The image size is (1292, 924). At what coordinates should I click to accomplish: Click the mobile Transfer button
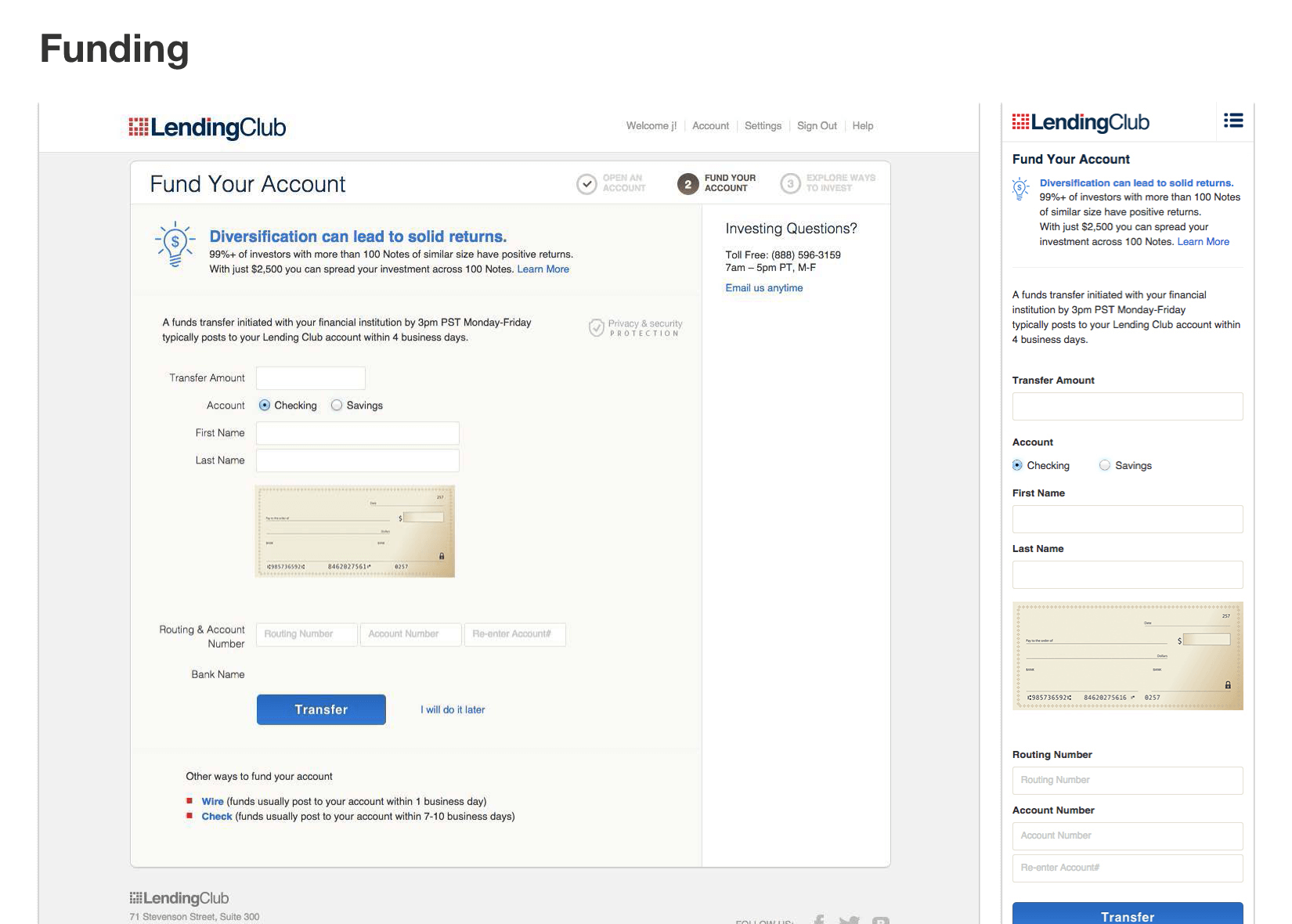[x=1128, y=913]
